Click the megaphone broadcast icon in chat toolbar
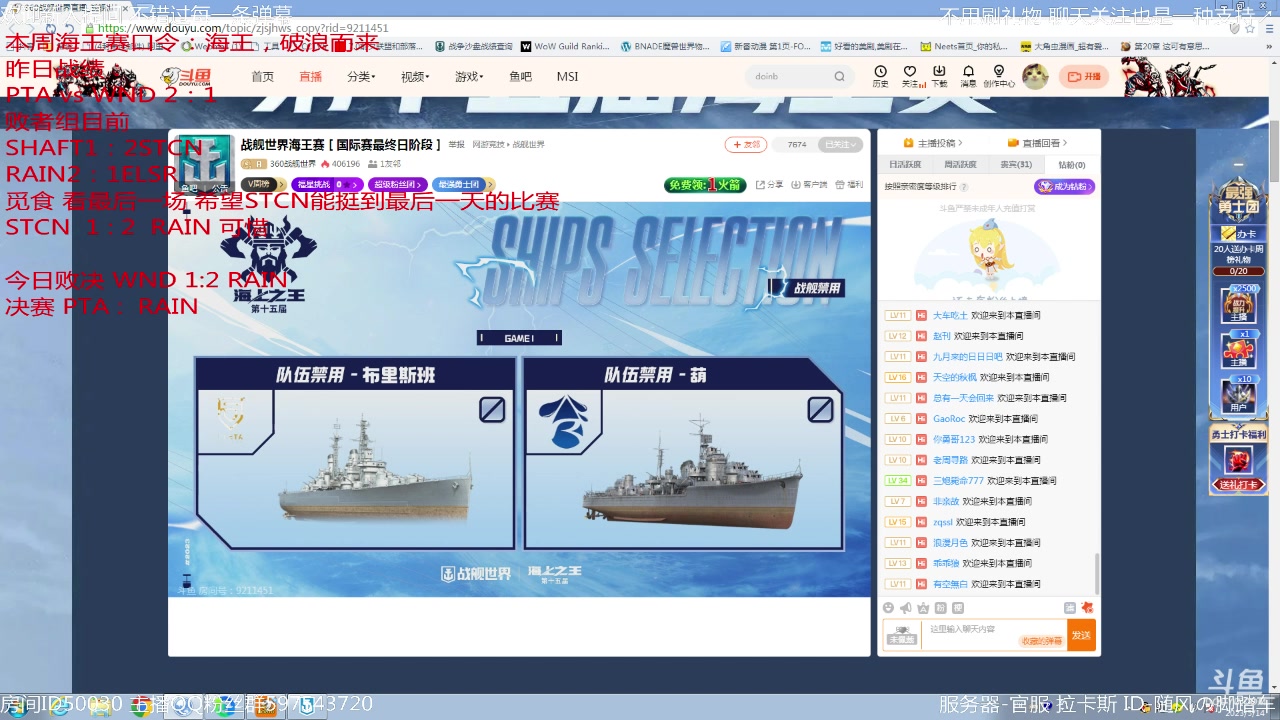This screenshot has width=1280, height=720. coord(906,608)
